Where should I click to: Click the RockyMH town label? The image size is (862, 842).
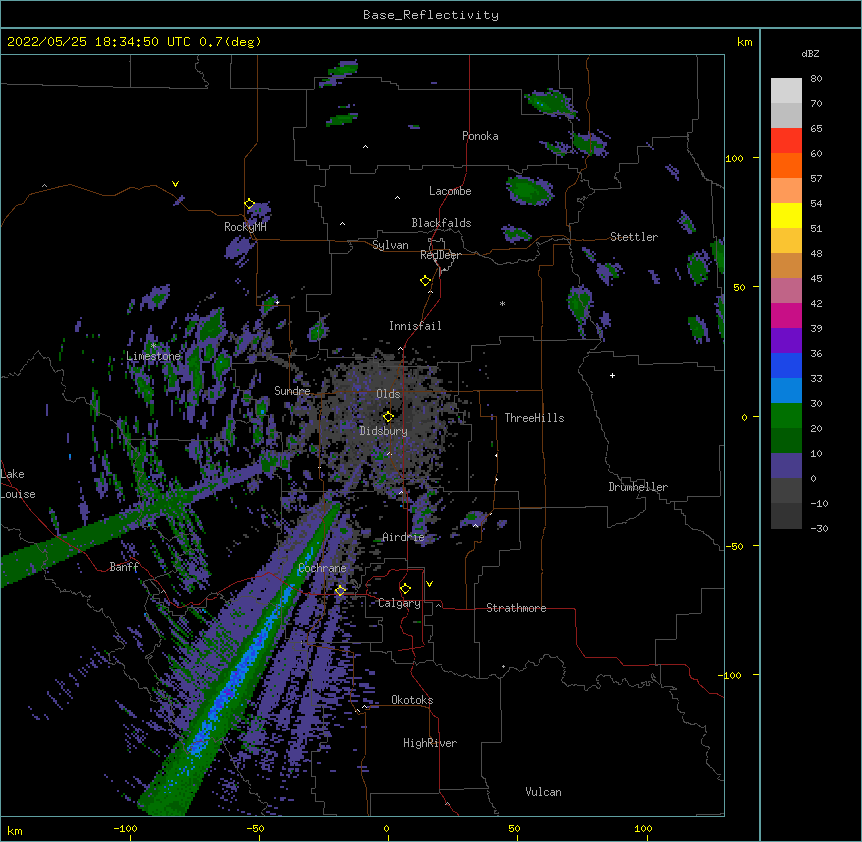point(245,227)
